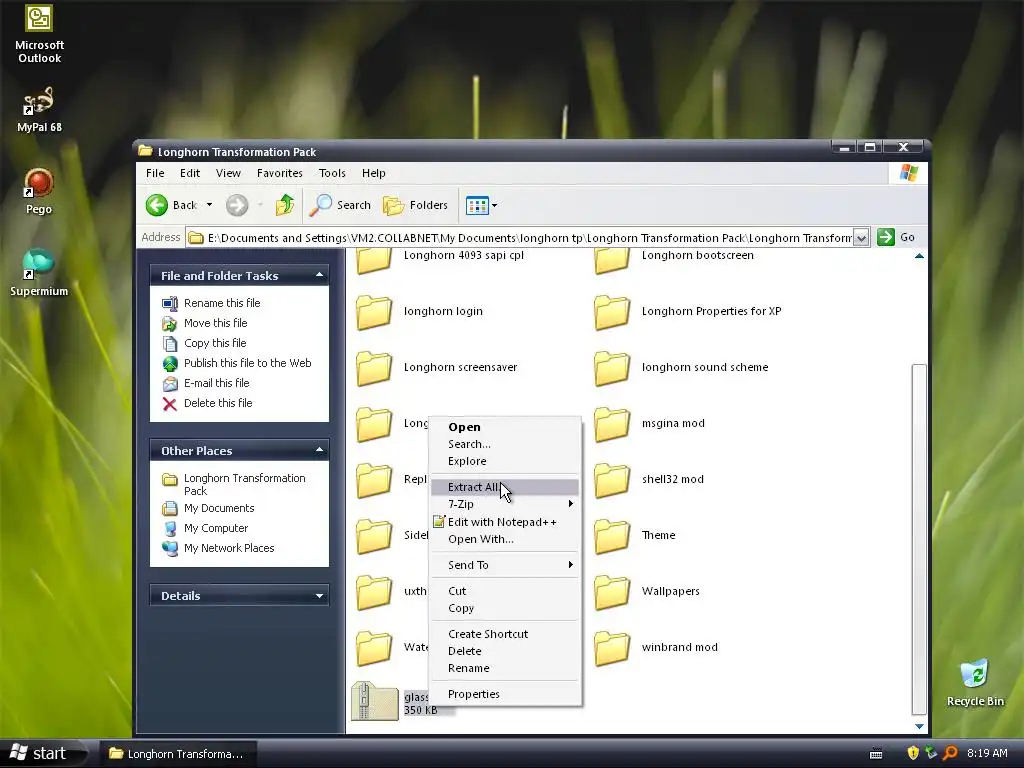Open the Tools menu
The height and width of the screenshot is (768, 1024).
[332, 173]
